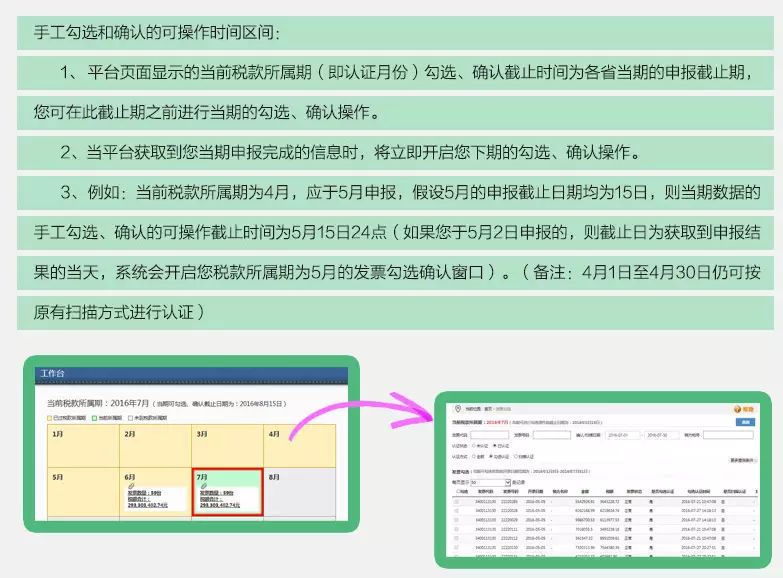
Task: Click the invoice code input field
Action: click(491, 435)
